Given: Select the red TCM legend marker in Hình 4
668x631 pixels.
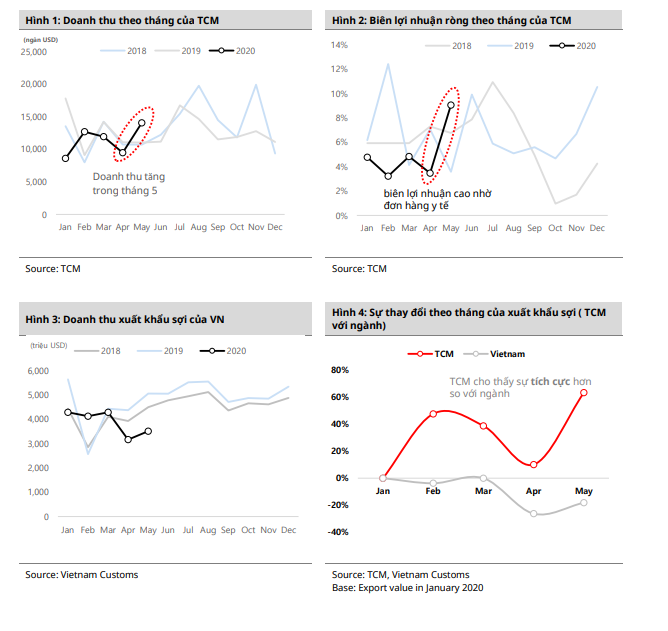Looking at the screenshot, I should click(x=421, y=354).
